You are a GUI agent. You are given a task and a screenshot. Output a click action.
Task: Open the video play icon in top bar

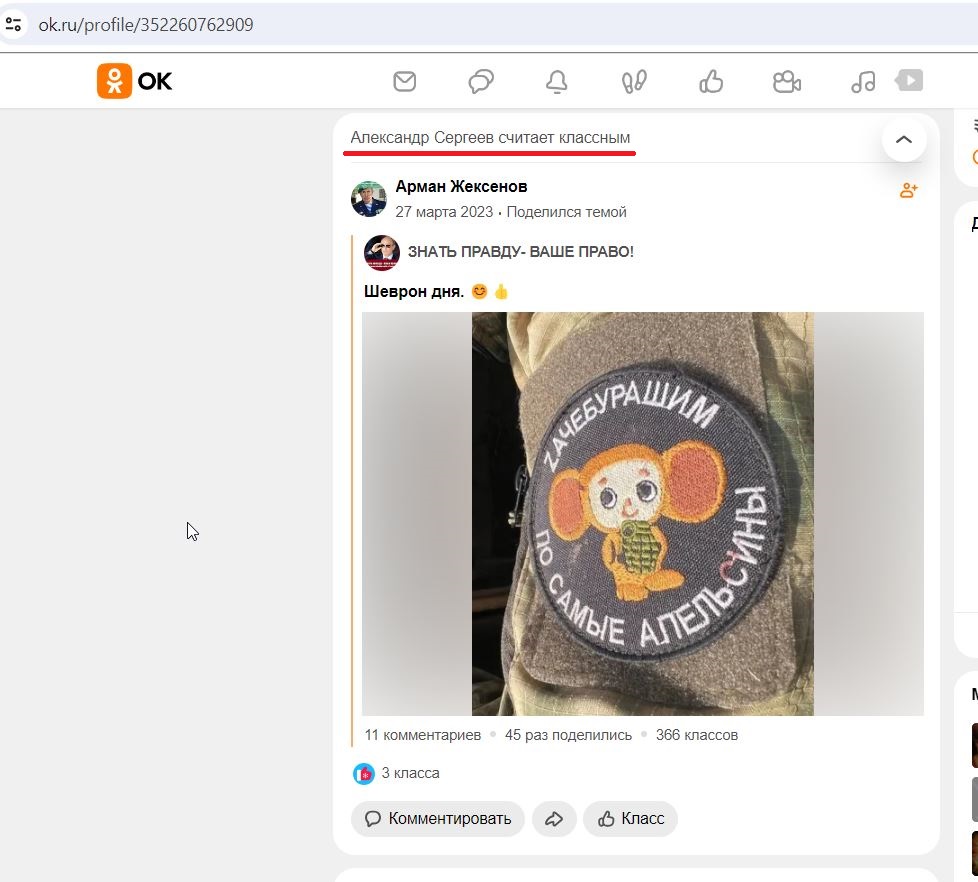(x=909, y=80)
